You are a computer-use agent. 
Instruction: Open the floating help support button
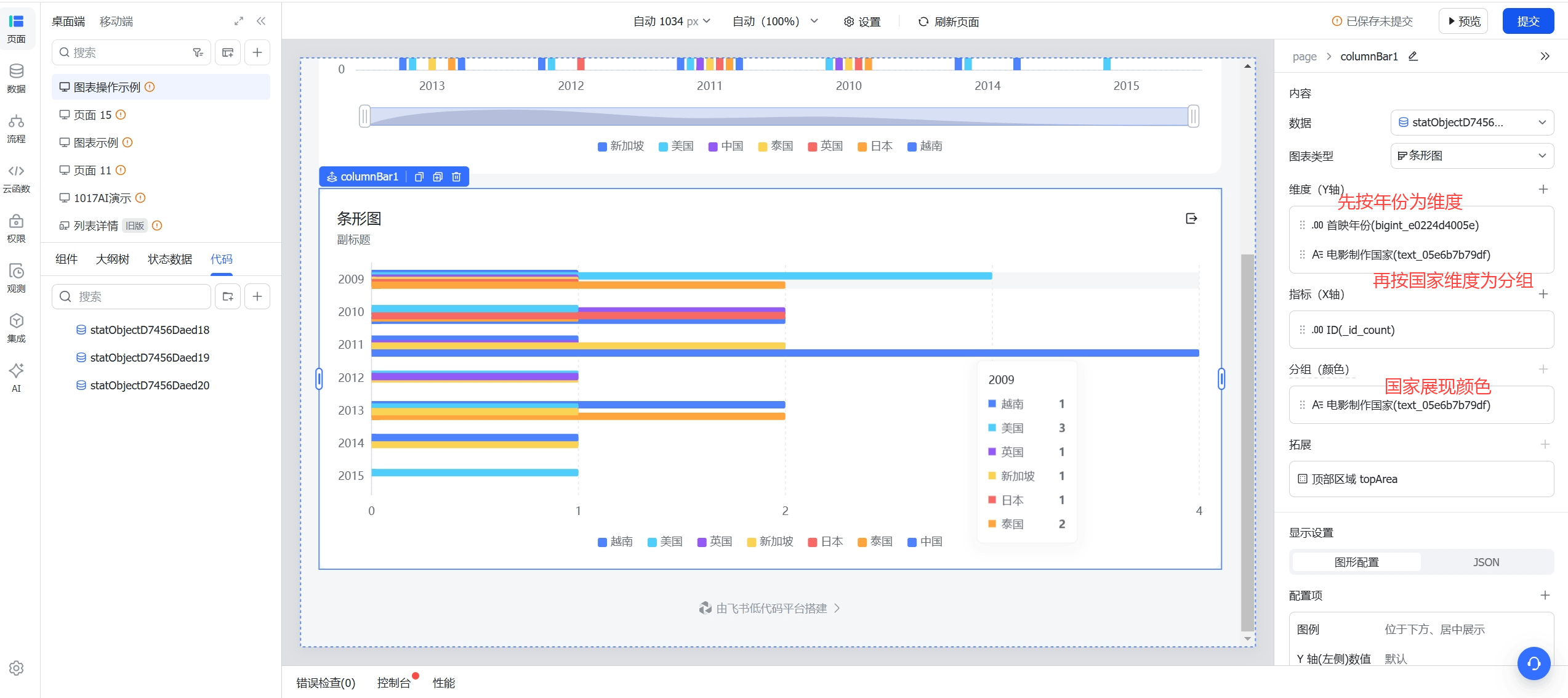pyautogui.click(x=1534, y=663)
